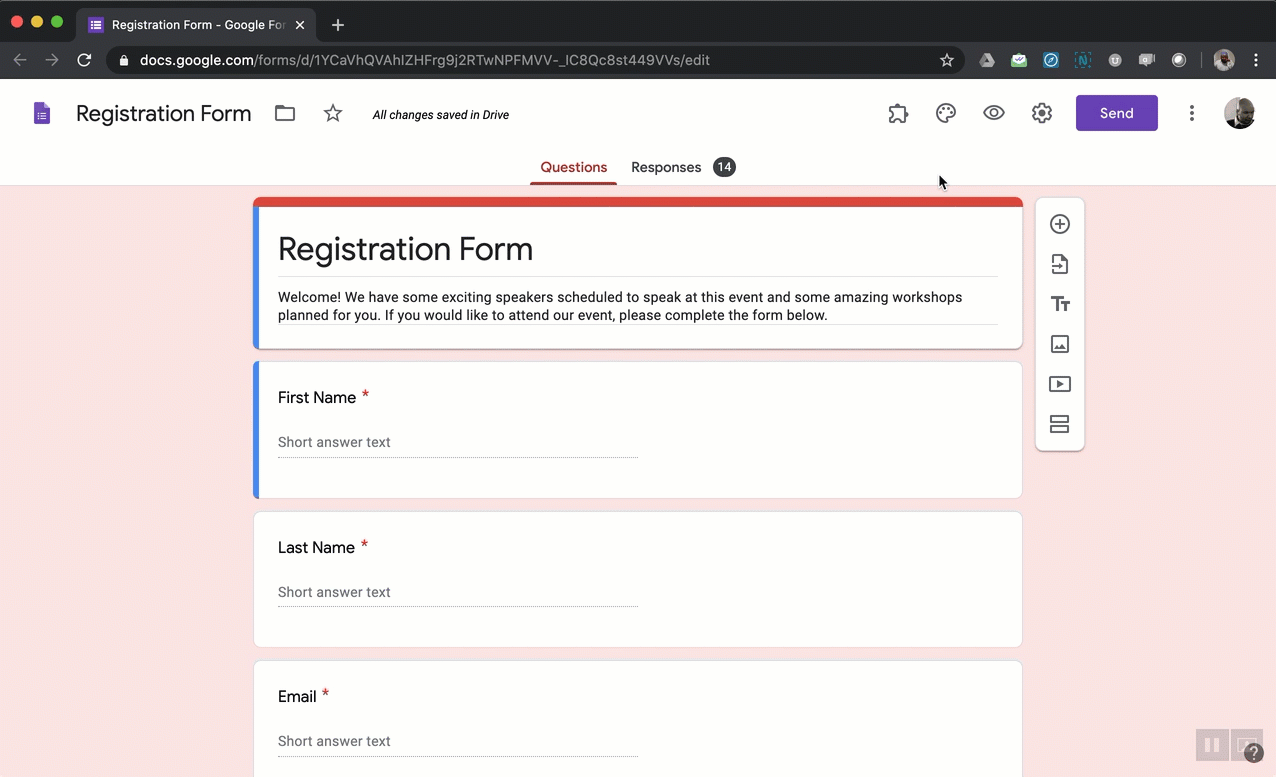The height and width of the screenshot is (777, 1276).
Task: Open the Add-ons puzzle piece icon
Action: pyautogui.click(x=898, y=114)
